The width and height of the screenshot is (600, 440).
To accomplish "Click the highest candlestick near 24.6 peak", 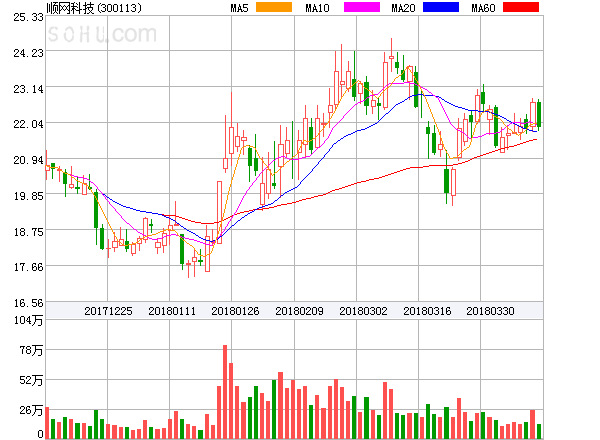I will coord(391,57).
